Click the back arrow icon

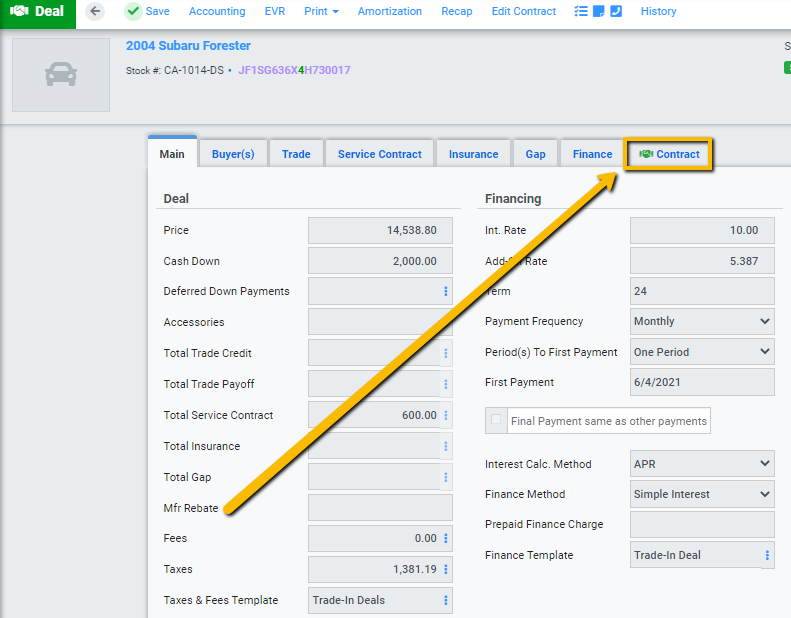(95, 11)
